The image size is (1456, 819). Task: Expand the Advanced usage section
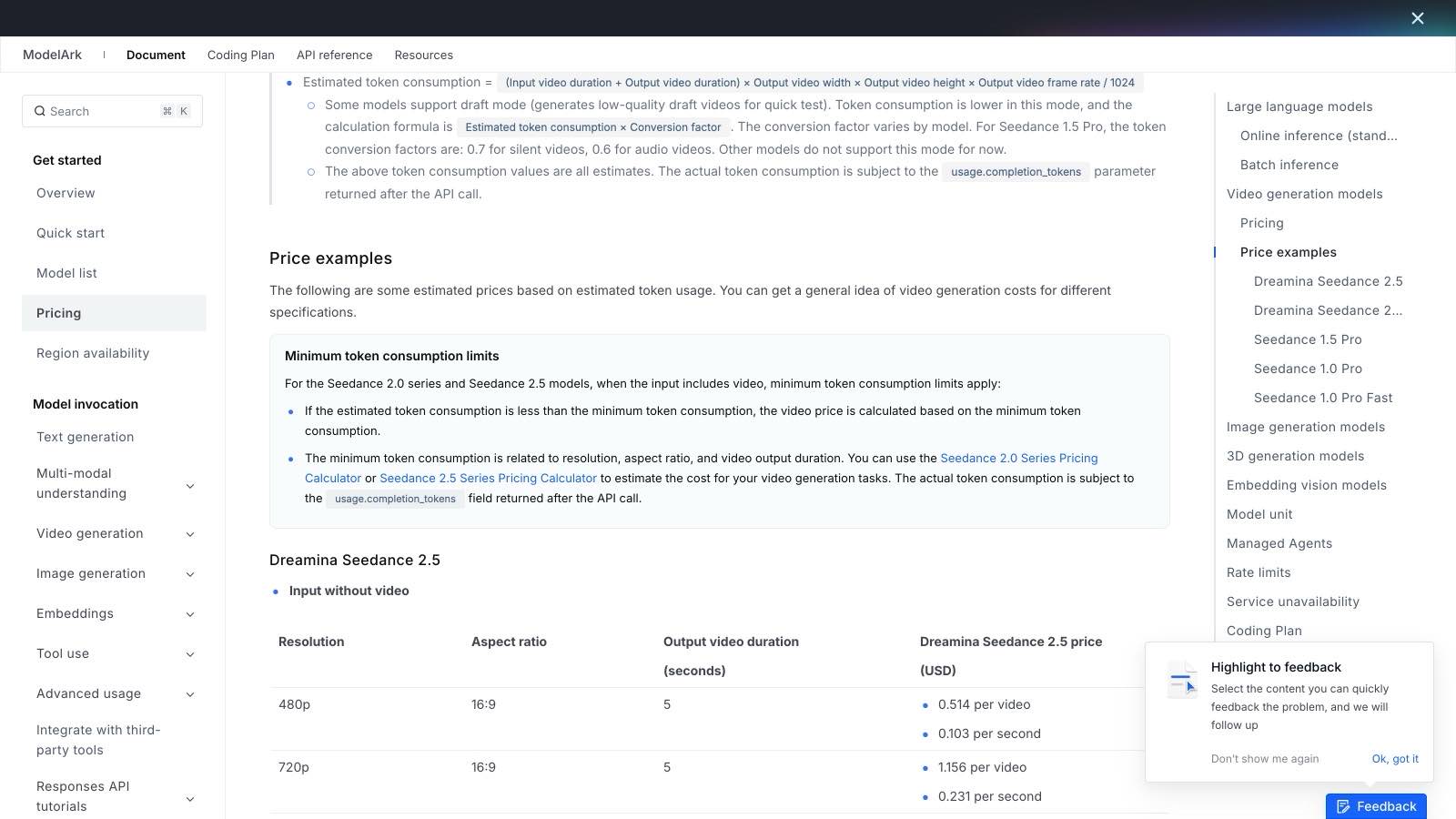190,694
